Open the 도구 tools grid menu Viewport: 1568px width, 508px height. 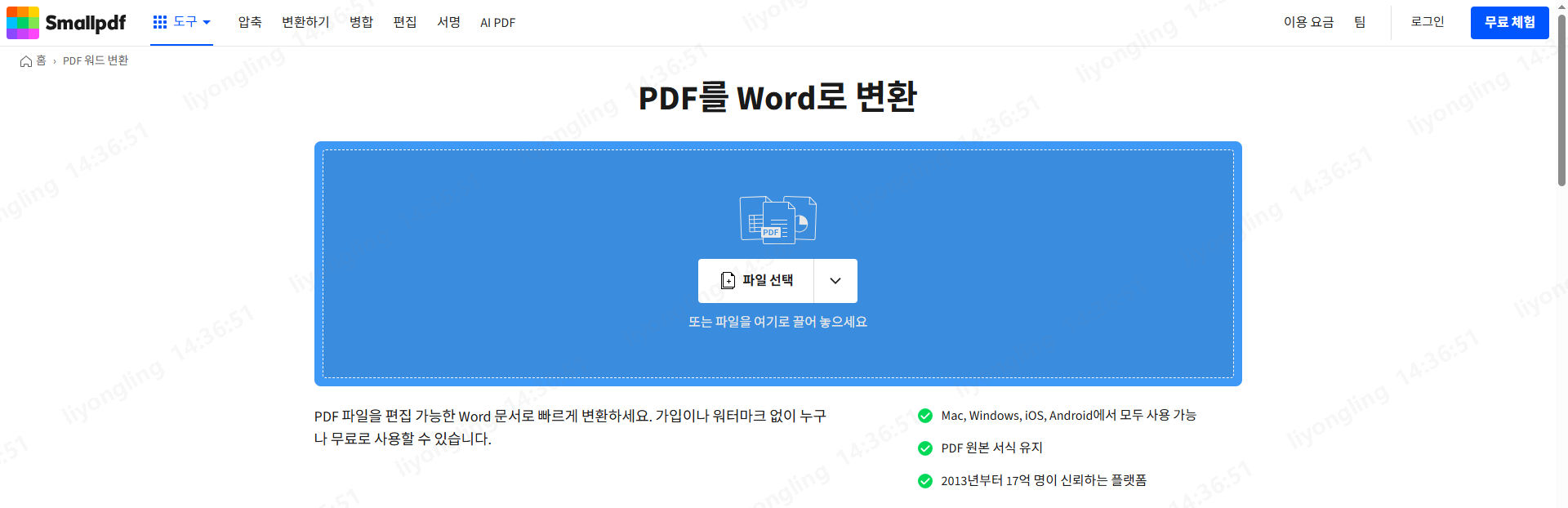(181, 22)
